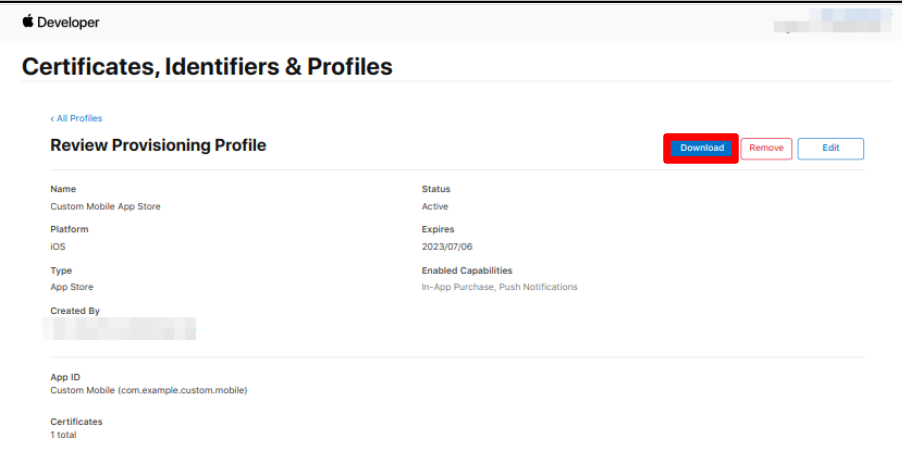Screen dimensions: 902x460
Task: Click the Active status value
Action: pos(435,206)
